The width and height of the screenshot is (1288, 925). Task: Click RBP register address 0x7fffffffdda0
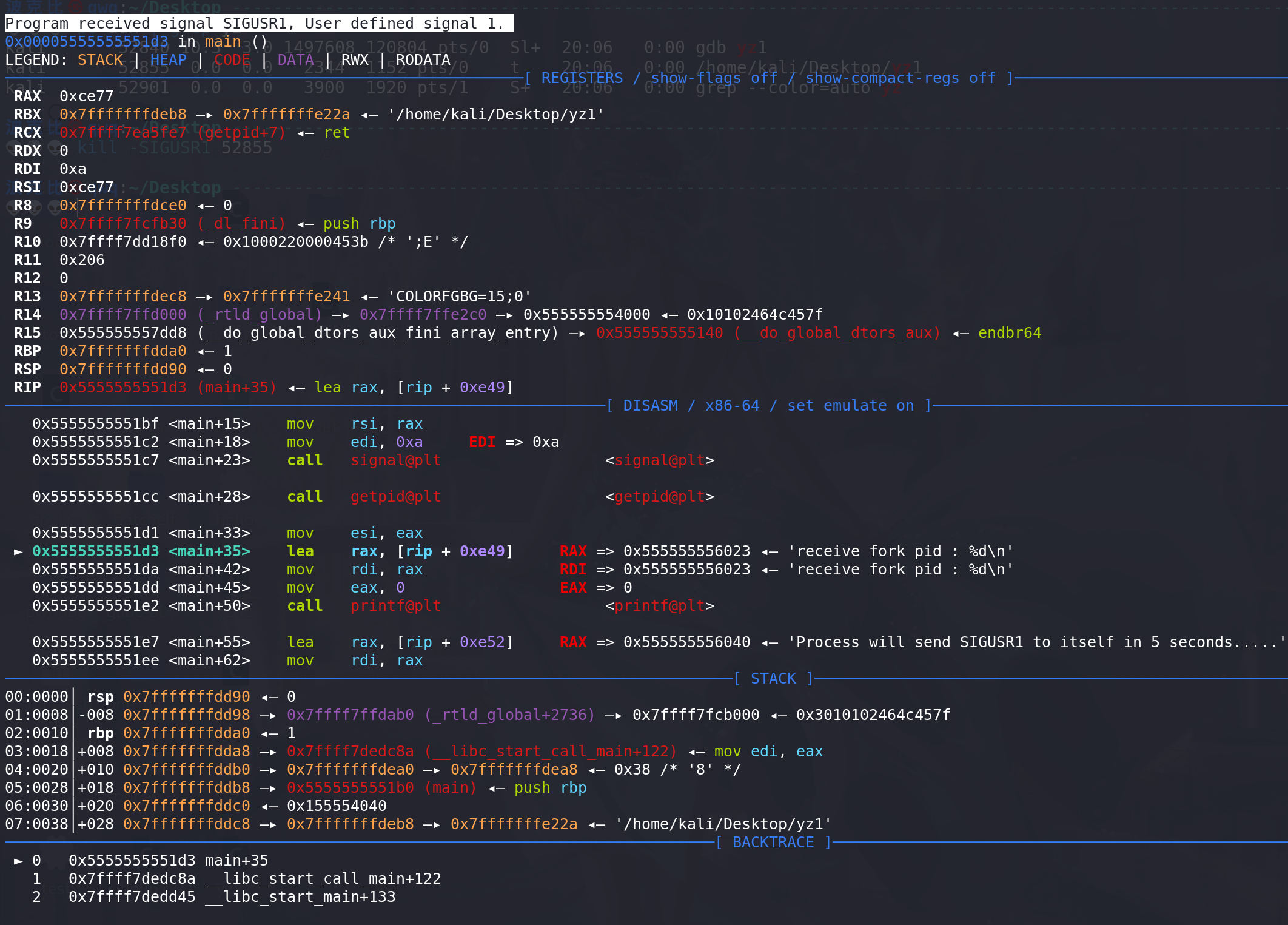point(123,351)
